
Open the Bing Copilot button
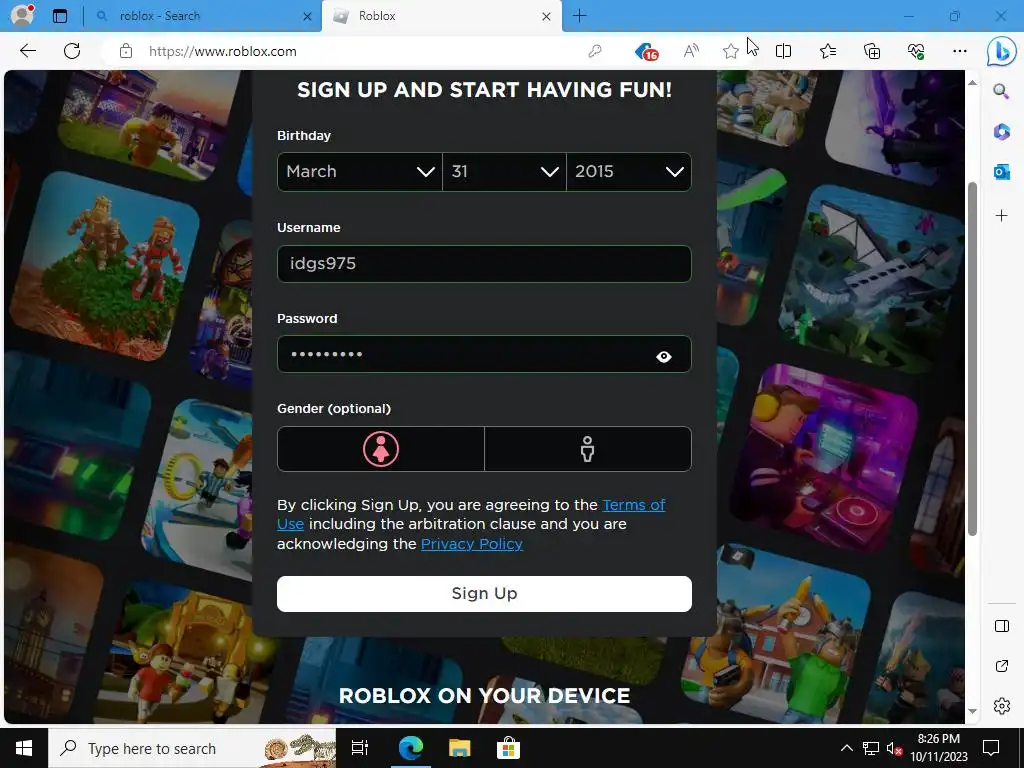1000,52
